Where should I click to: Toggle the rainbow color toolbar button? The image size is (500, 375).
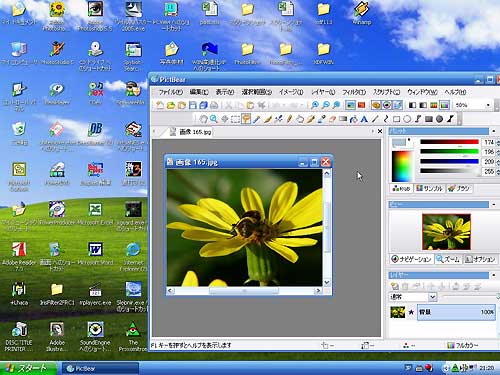pyautogui.click(x=444, y=105)
